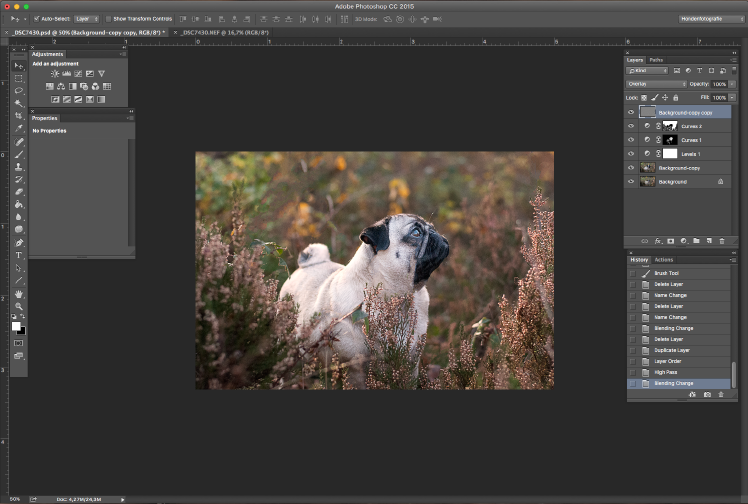Select the High Pass history state

pos(681,372)
